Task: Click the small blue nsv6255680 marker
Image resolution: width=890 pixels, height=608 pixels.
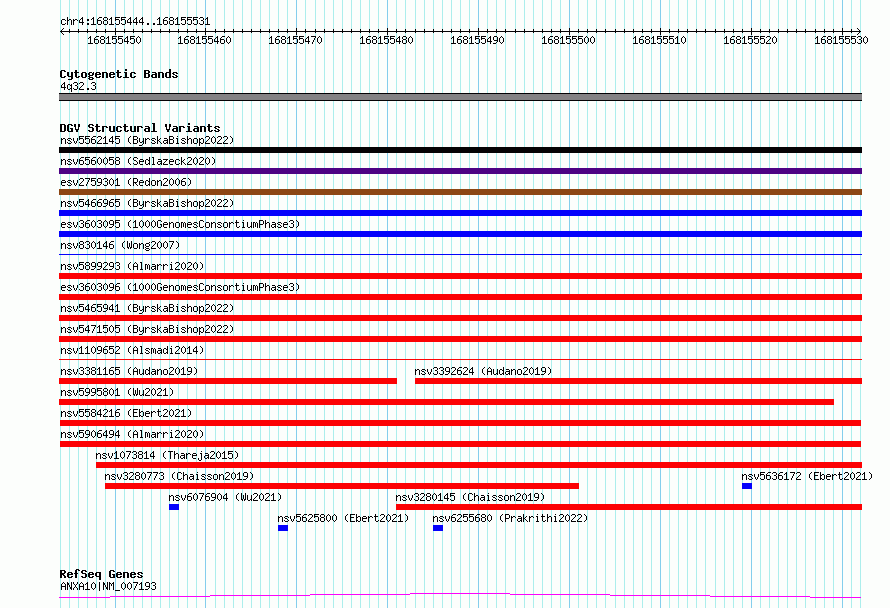Action: 438,528
